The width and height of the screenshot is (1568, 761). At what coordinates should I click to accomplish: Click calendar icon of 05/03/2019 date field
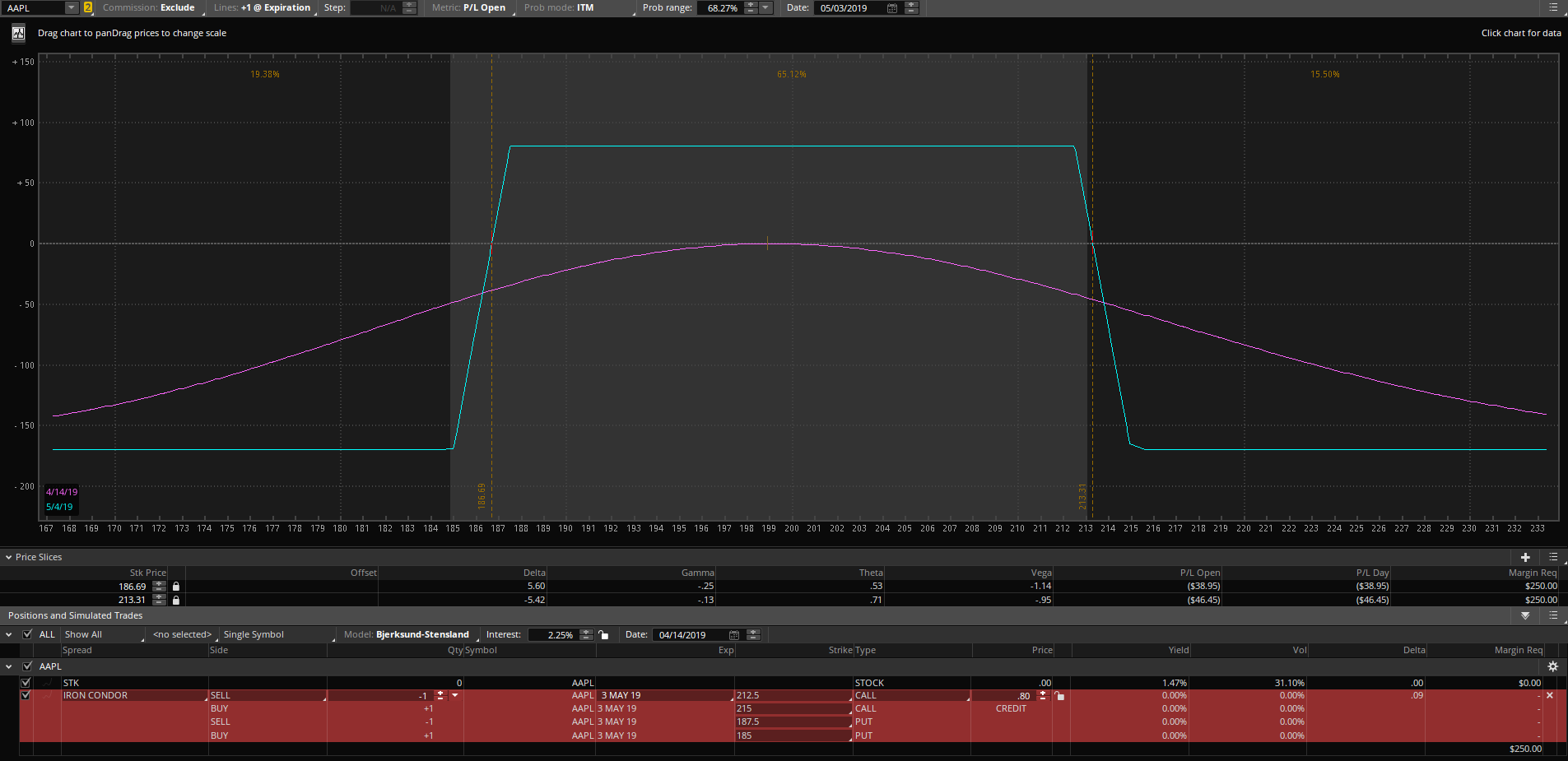pos(892,8)
